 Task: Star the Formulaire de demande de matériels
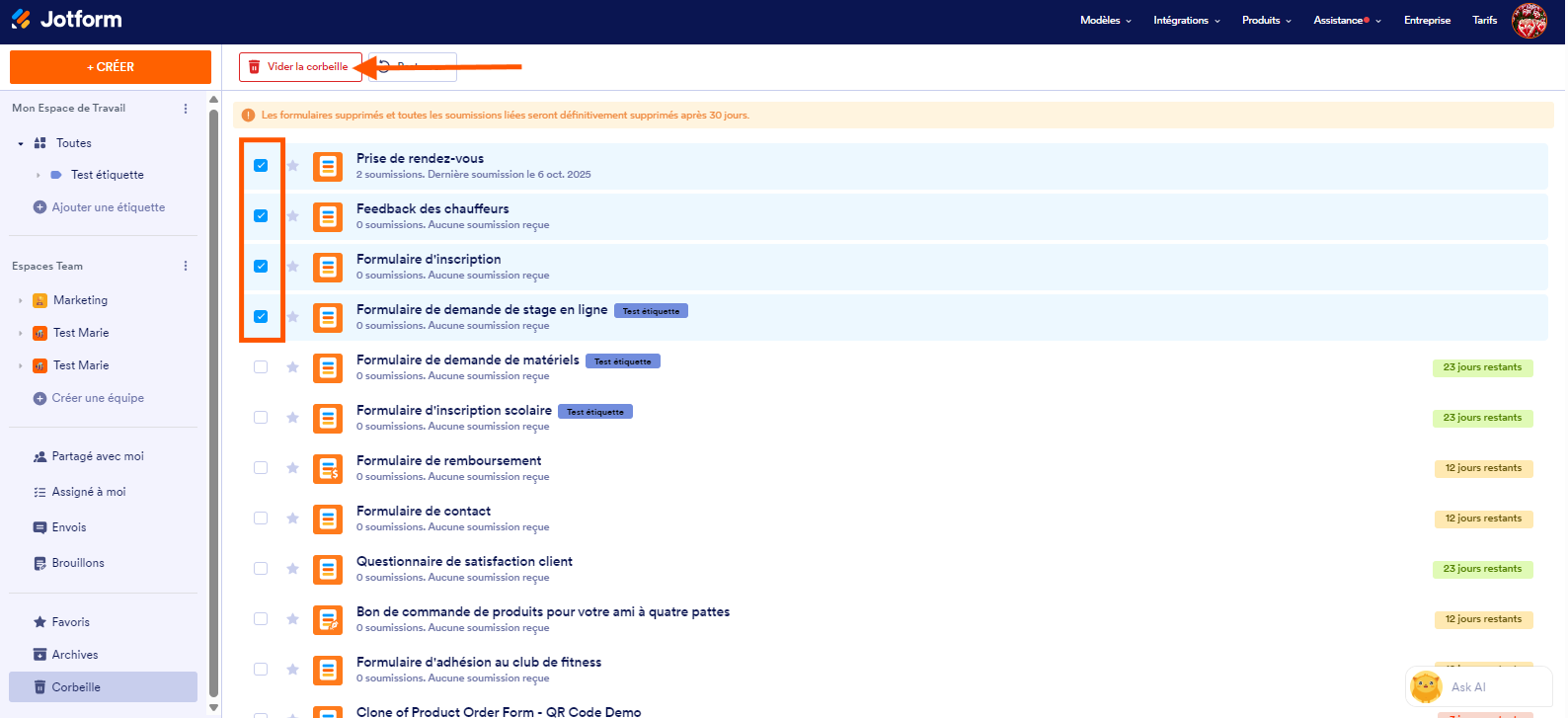point(293,367)
